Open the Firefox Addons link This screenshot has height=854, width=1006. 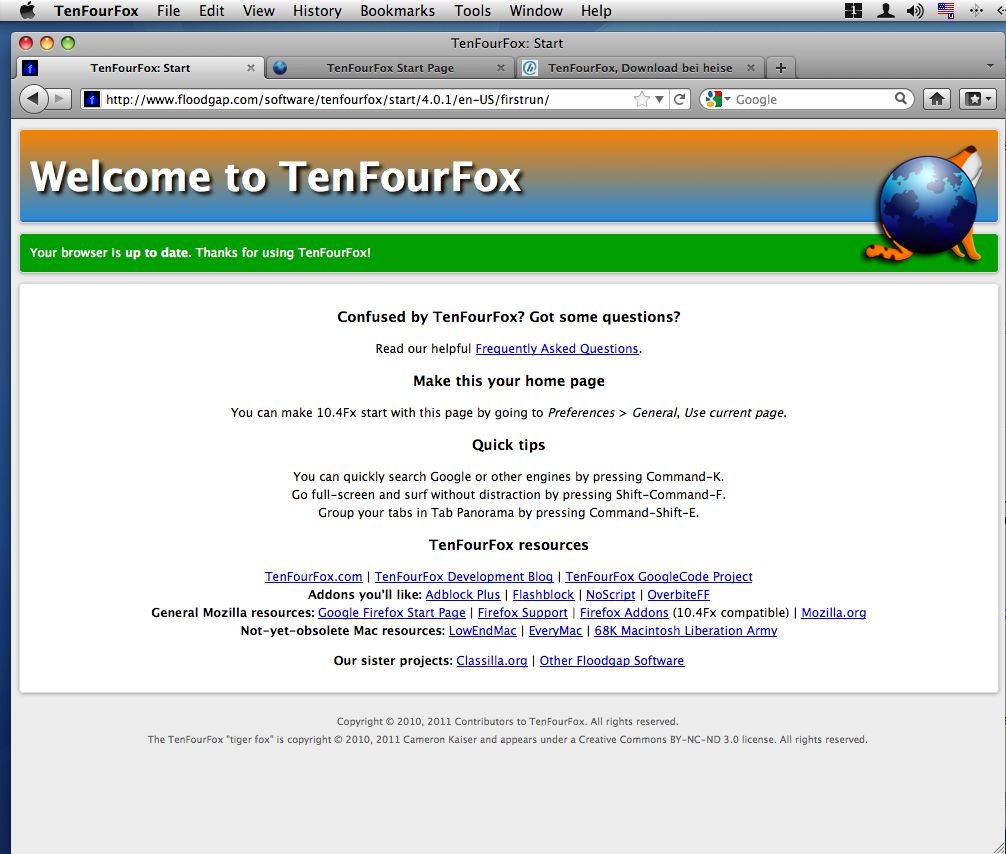click(x=624, y=612)
